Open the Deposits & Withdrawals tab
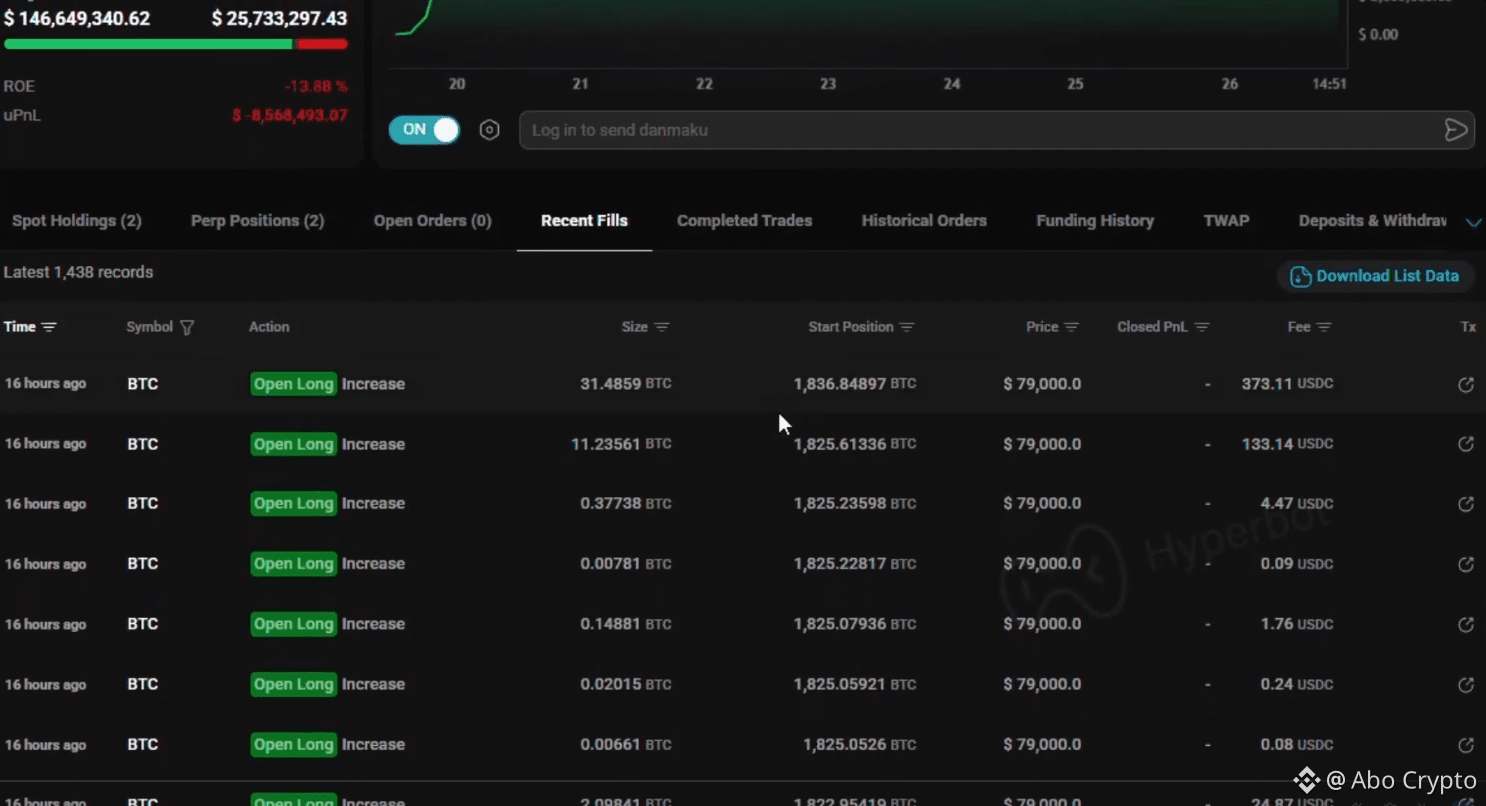Image resolution: width=1486 pixels, height=806 pixels. [x=1373, y=221]
